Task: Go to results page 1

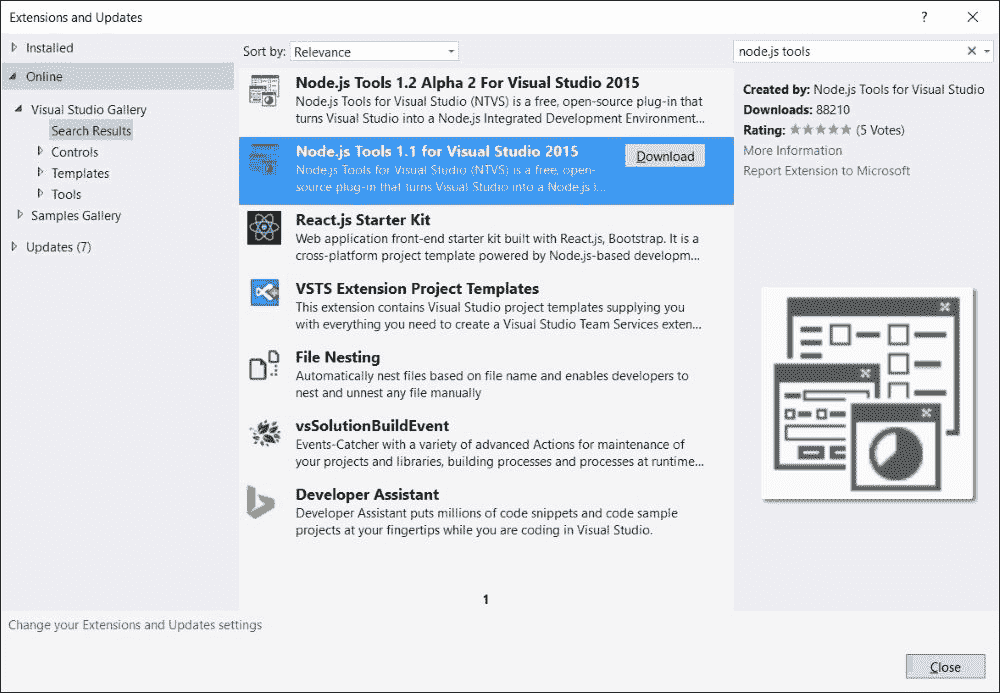Action: tap(486, 599)
